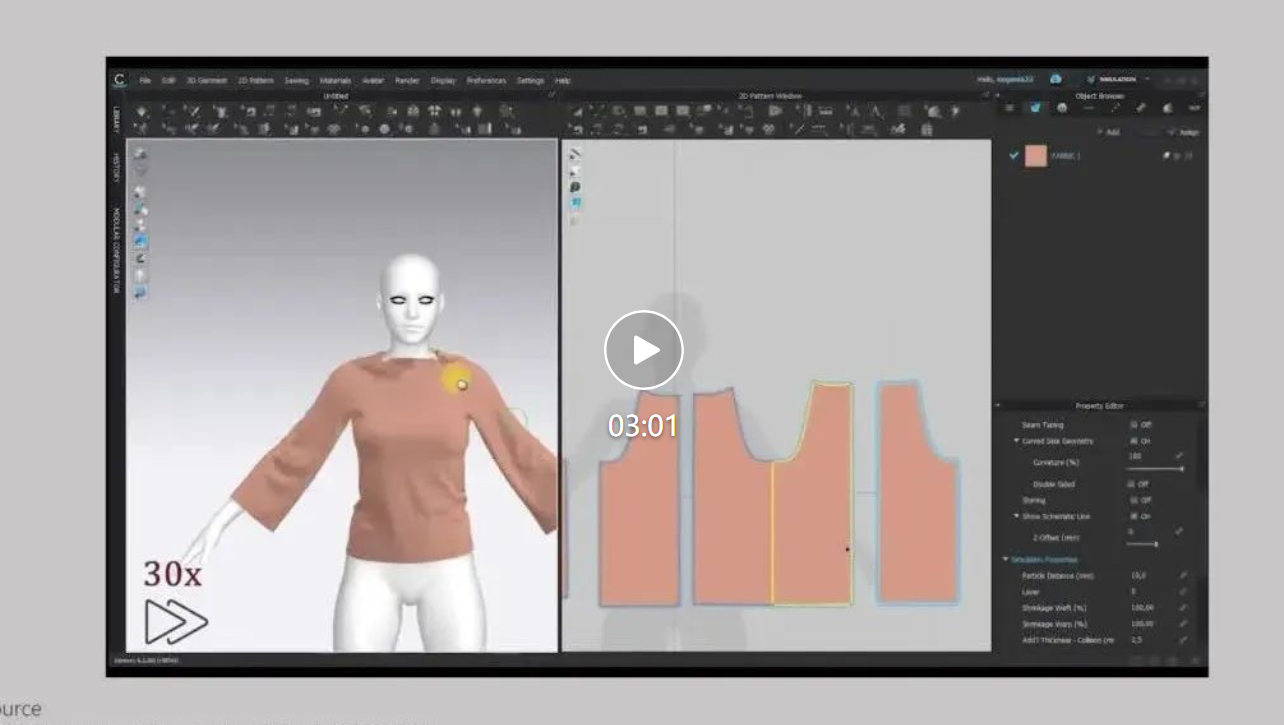The width and height of the screenshot is (1284, 725).
Task: Adjust the Z-Offset (mm) slider
Action: pyautogui.click(x=1143, y=544)
